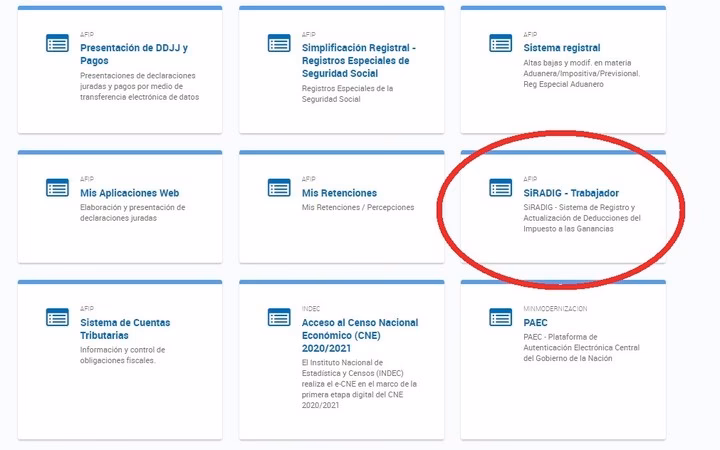
Task: Click the PAEC Plataforma de Autenticación description
Action: coord(581,348)
